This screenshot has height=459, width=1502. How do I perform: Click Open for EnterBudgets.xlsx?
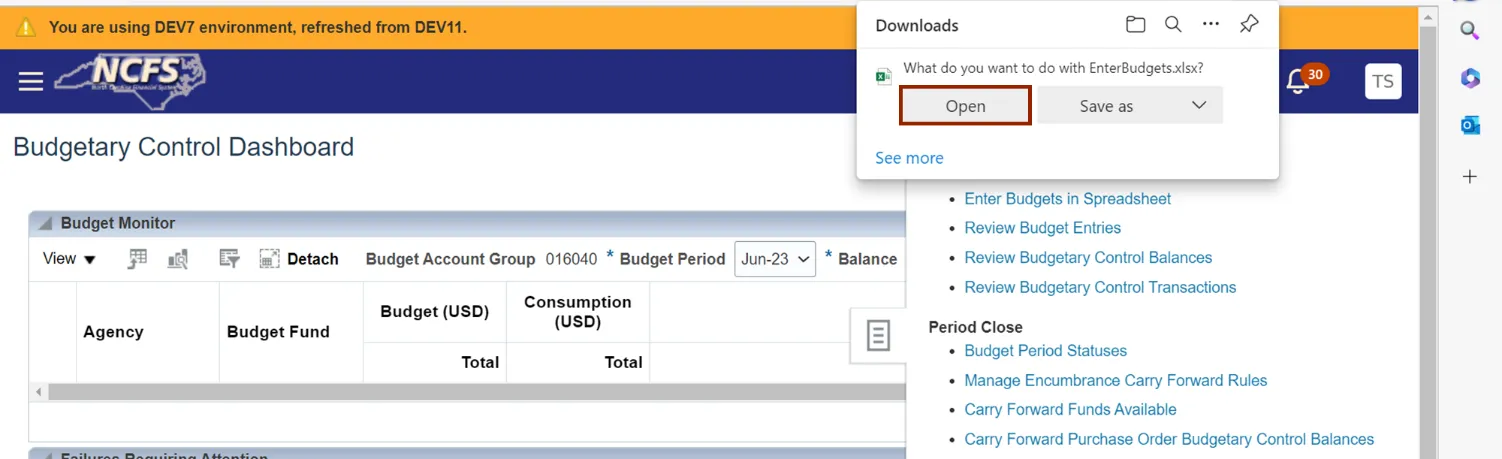[x=965, y=106]
